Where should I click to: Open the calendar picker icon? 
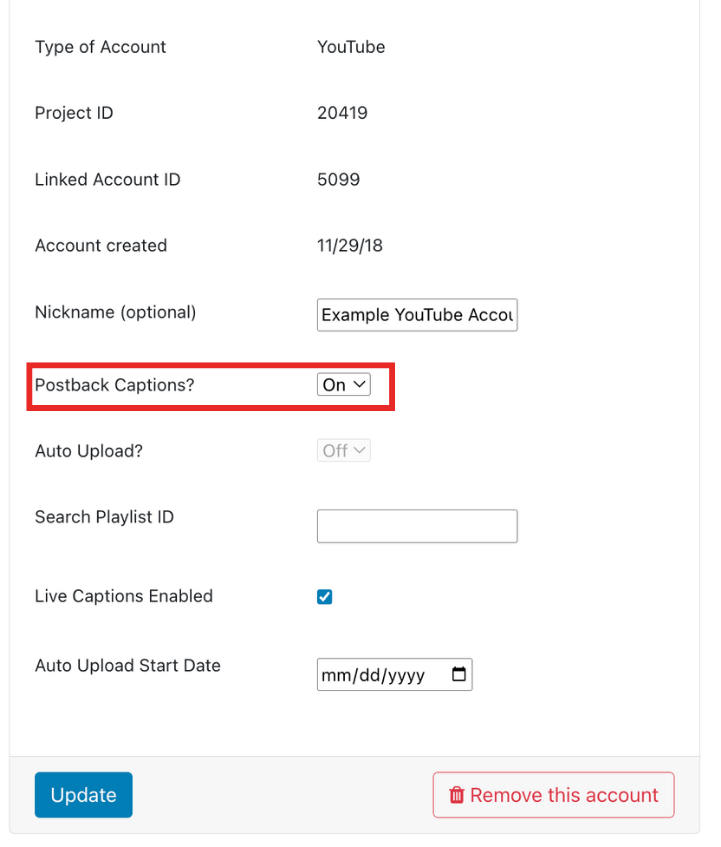pyautogui.click(x=459, y=674)
